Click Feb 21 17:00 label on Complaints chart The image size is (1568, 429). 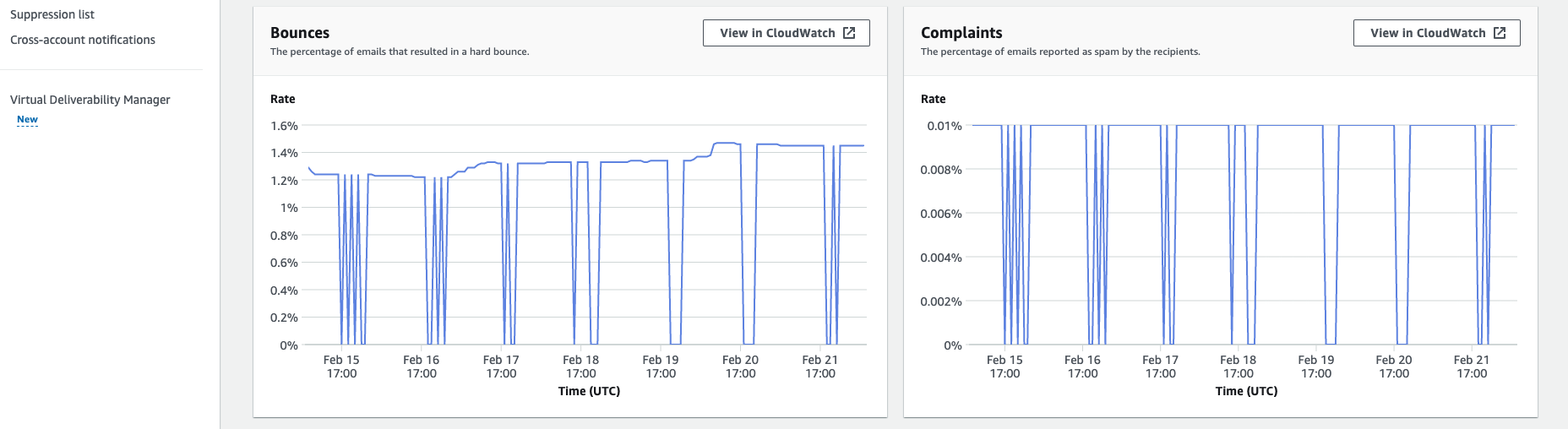(1472, 367)
